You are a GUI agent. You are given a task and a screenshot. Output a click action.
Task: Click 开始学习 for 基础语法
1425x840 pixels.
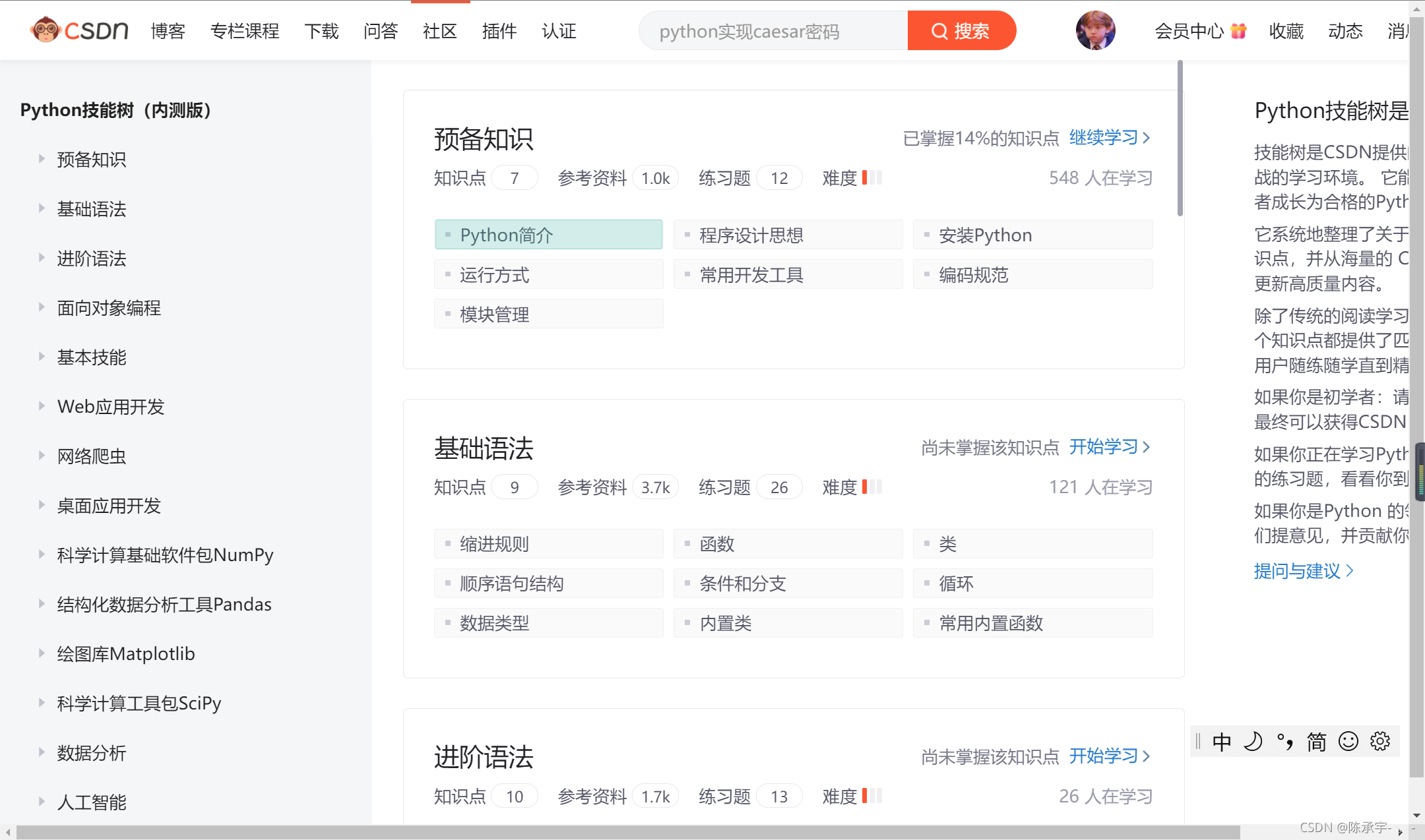coord(1110,446)
